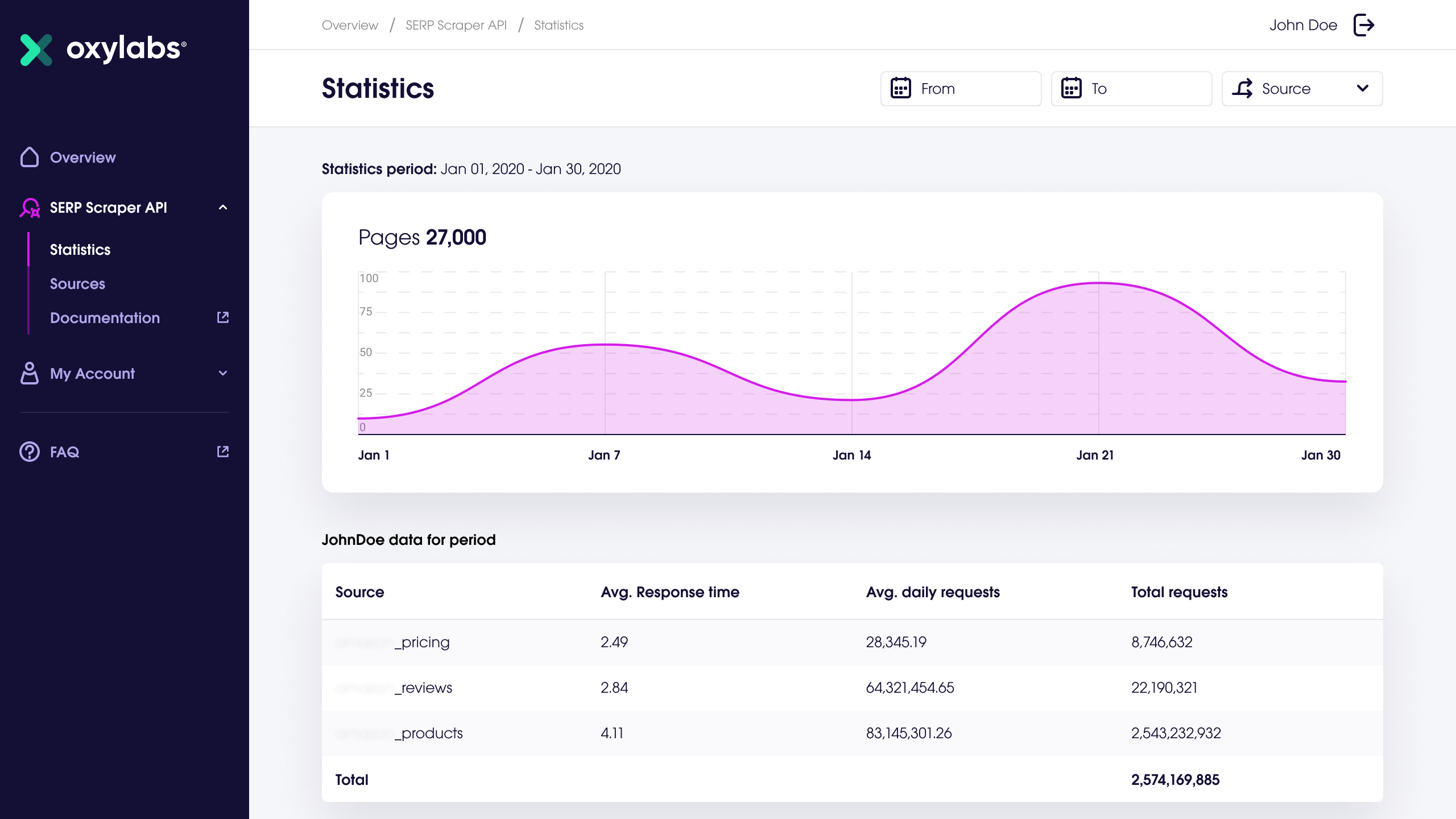This screenshot has width=1456, height=819.
Task: Click the My Account person icon
Action: coord(29,374)
